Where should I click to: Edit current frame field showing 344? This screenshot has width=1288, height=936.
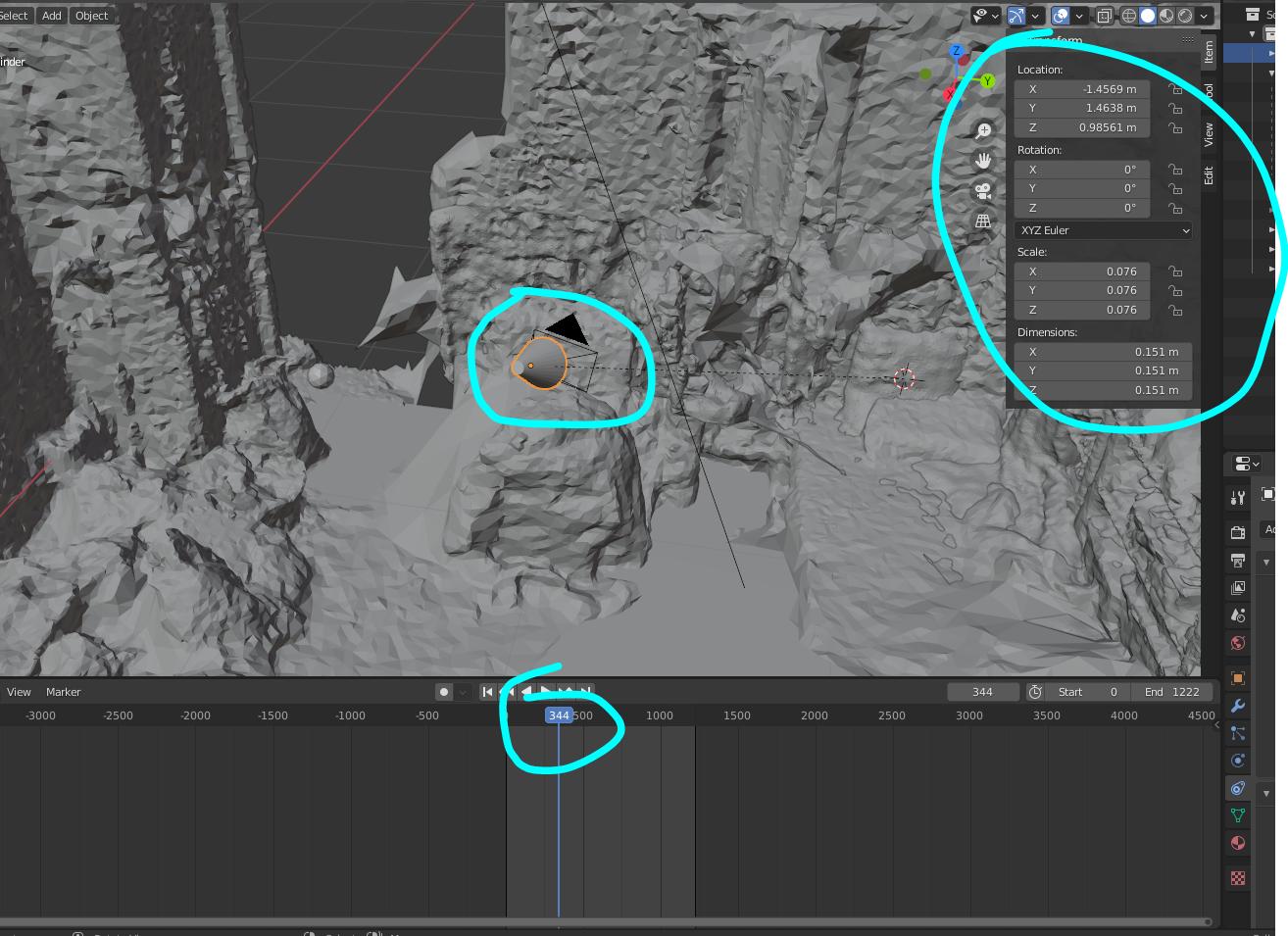983,692
